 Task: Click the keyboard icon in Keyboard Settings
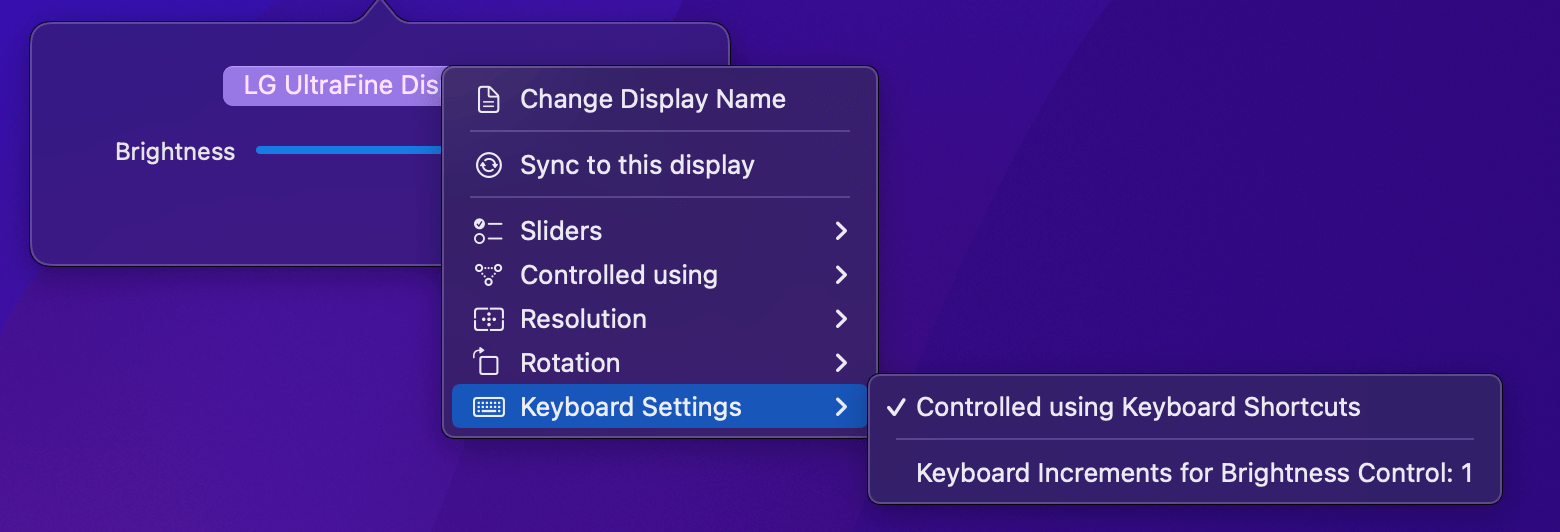click(x=488, y=407)
